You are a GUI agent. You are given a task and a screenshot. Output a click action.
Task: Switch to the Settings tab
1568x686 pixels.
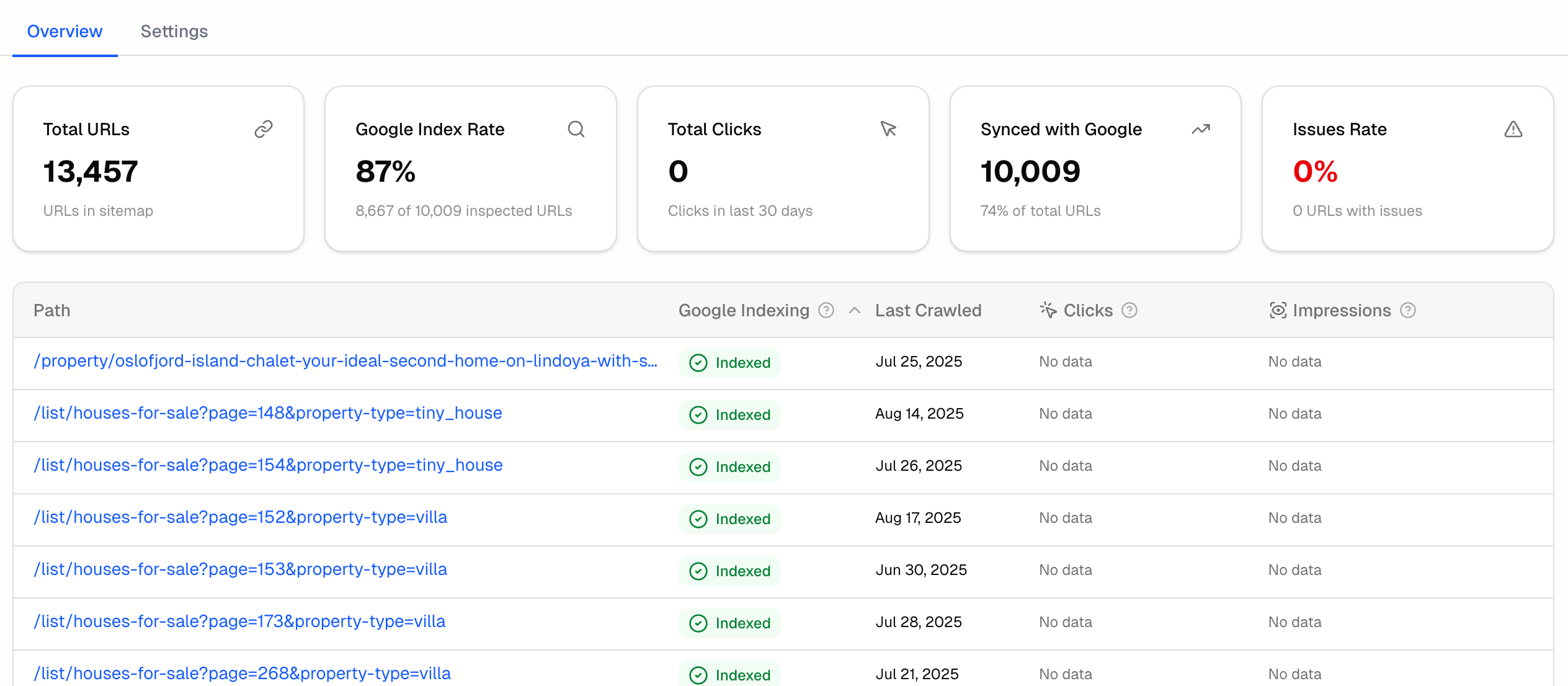coord(174,31)
